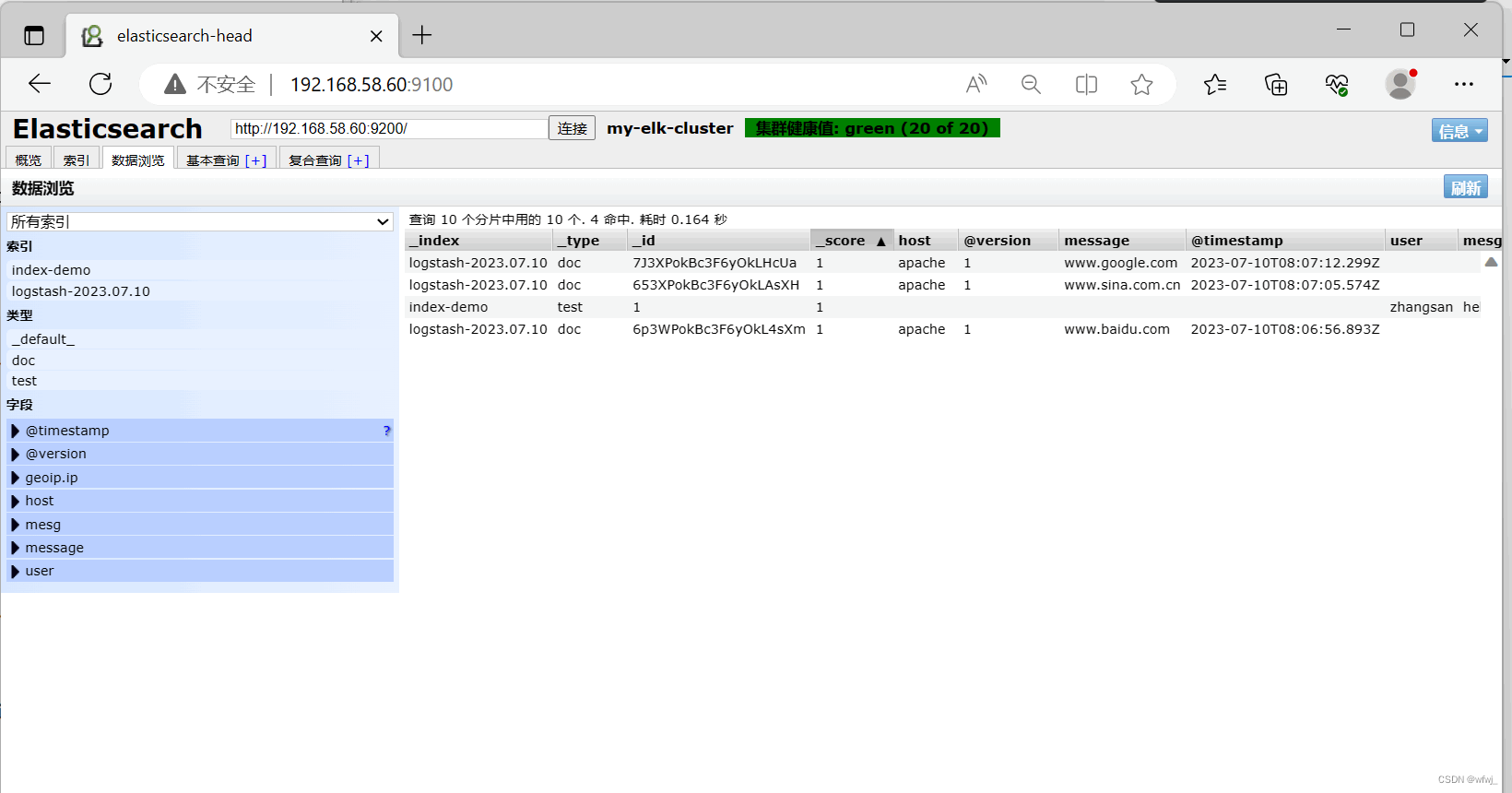Click the profile avatar icon
This screenshot has width=1512, height=793.
(x=1400, y=85)
